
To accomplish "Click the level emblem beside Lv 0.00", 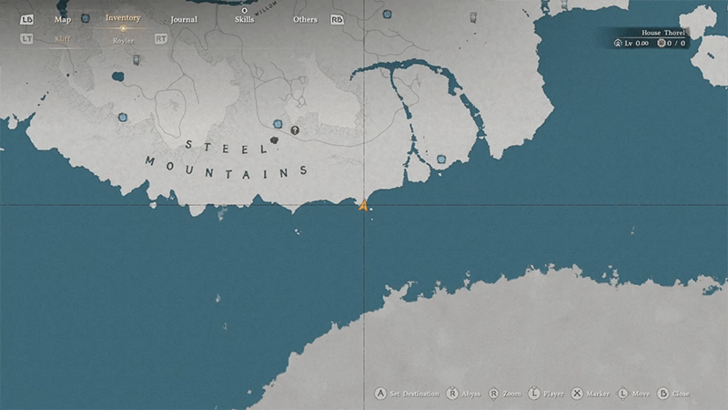I will coord(618,43).
